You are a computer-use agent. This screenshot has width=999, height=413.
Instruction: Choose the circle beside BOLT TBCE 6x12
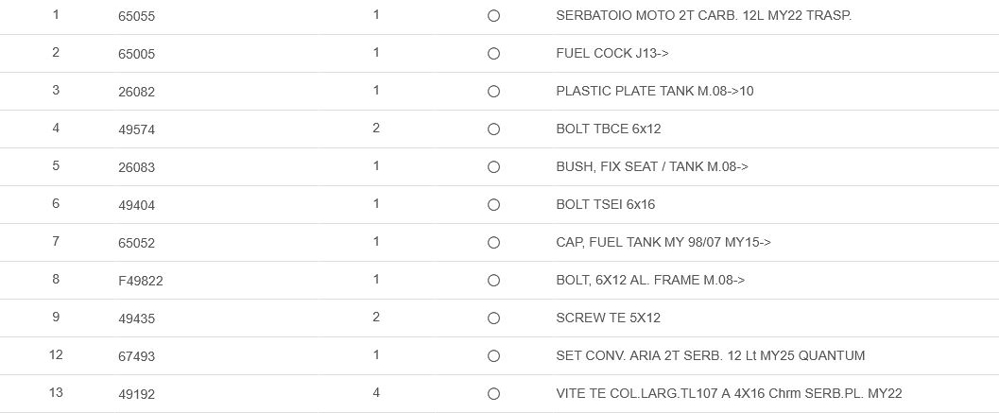click(493, 129)
